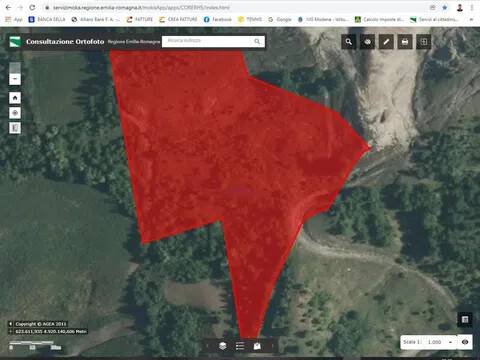
Task: Click the zoom out minus button
Action: pyautogui.click(x=15, y=79)
